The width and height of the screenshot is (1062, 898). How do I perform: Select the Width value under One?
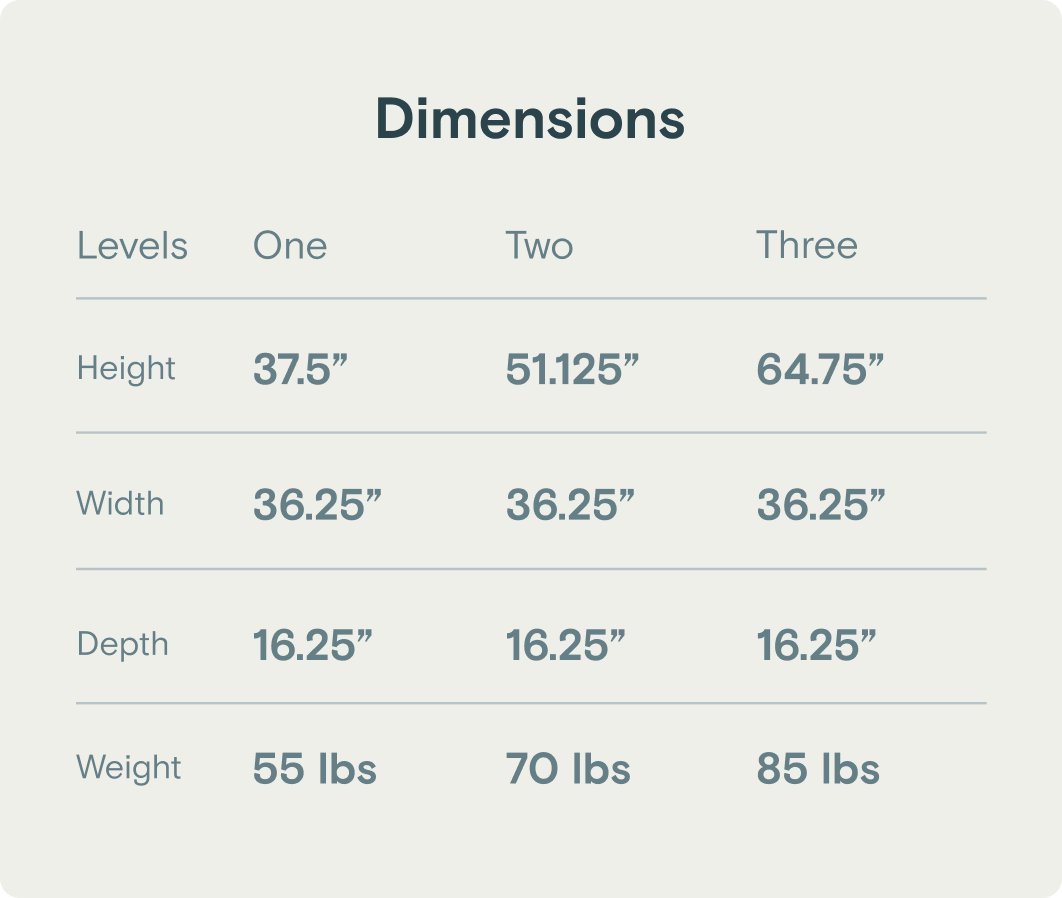coord(317,505)
